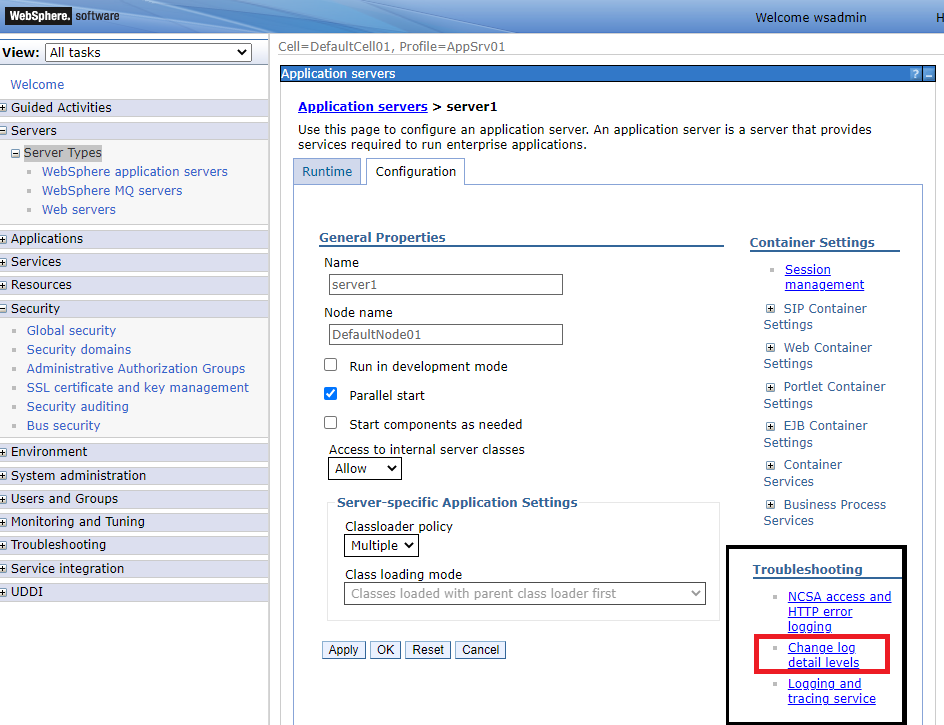
Task: Open Application servers breadcrumb link
Action: [x=362, y=107]
